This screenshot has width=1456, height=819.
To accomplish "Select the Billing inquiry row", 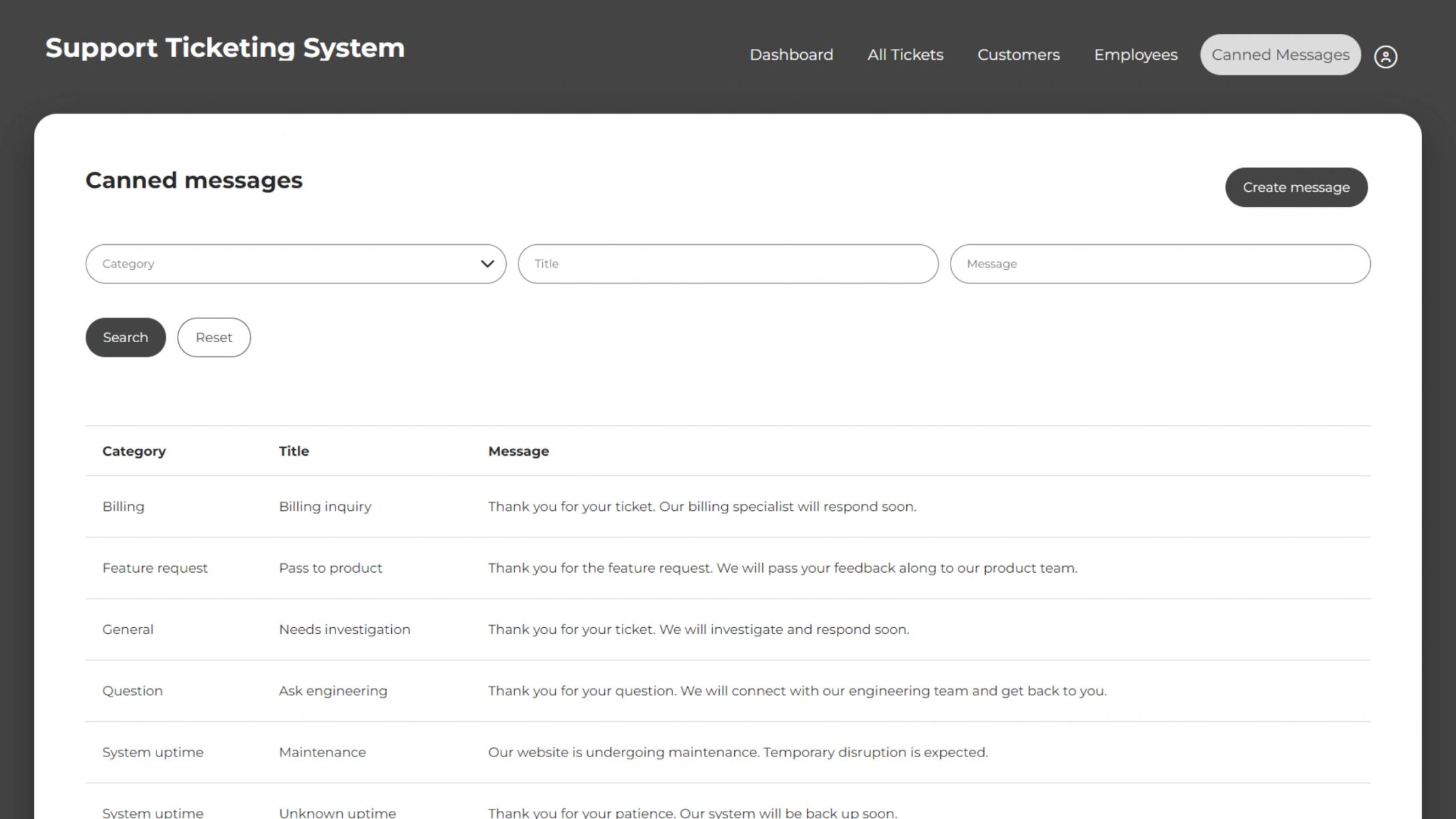I will (x=728, y=507).
